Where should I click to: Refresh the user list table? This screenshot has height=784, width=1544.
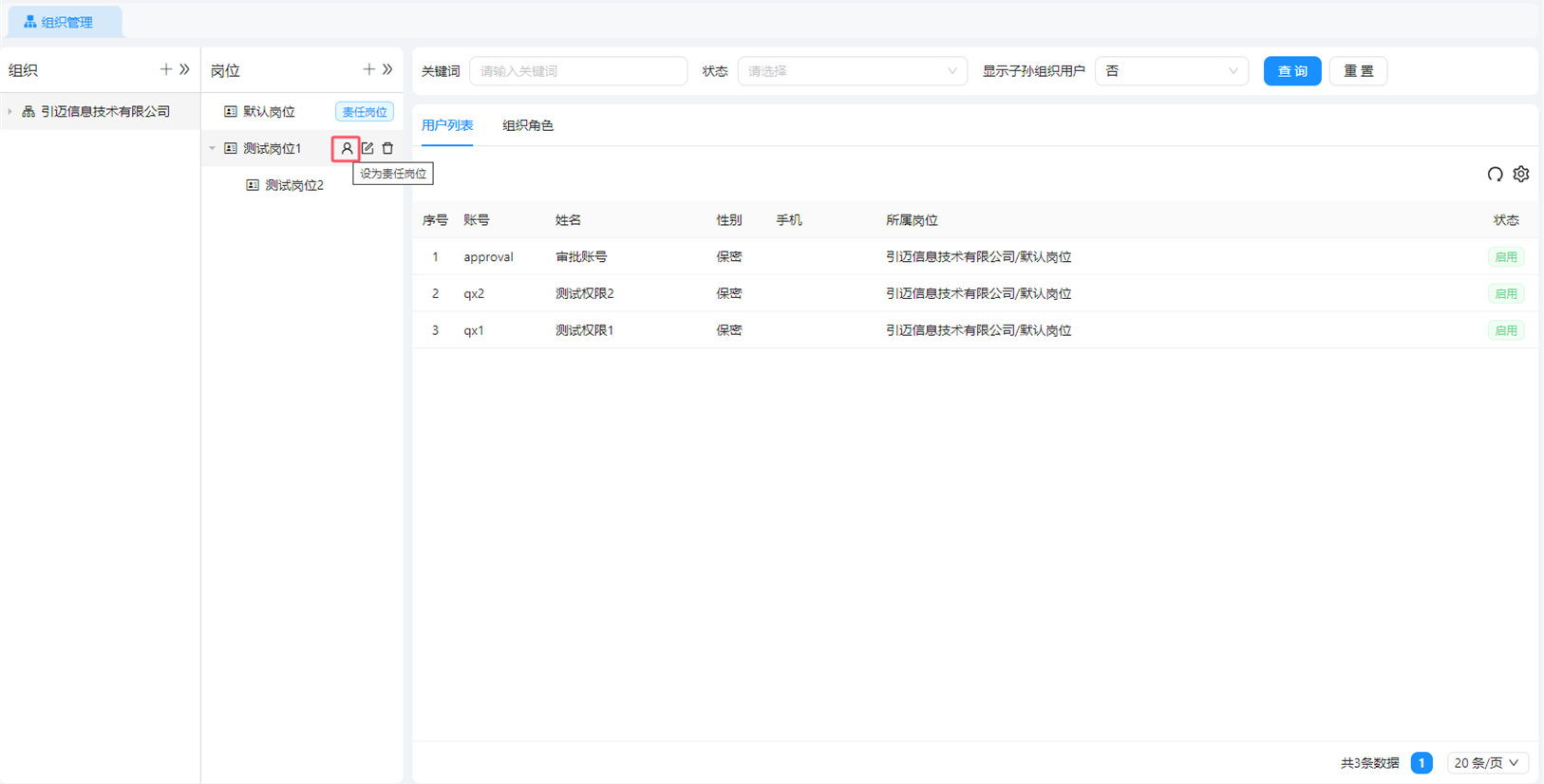click(x=1495, y=175)
